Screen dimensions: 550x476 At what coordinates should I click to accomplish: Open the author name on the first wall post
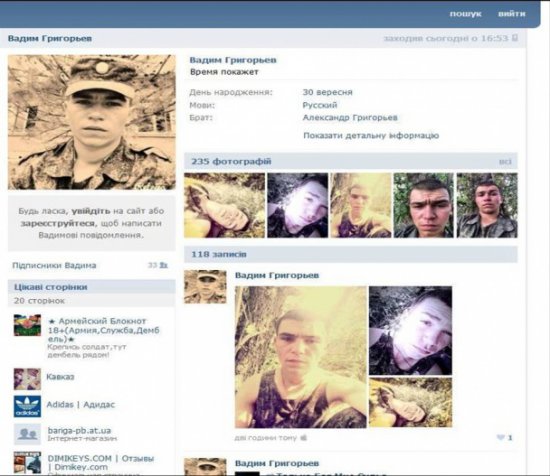pos(277,275)
